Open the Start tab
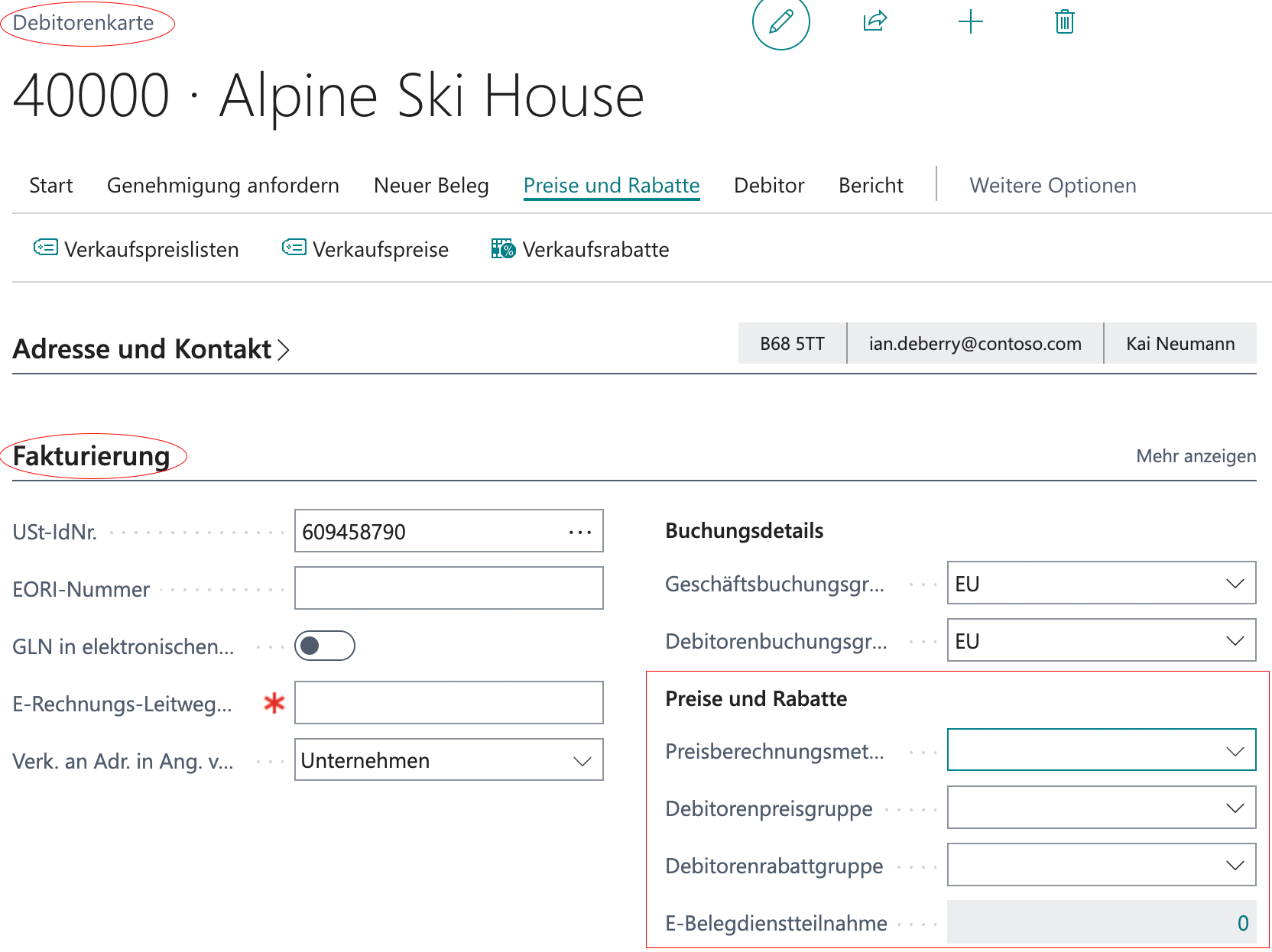This screenshot has width=1272, height=952. (50, 186)
